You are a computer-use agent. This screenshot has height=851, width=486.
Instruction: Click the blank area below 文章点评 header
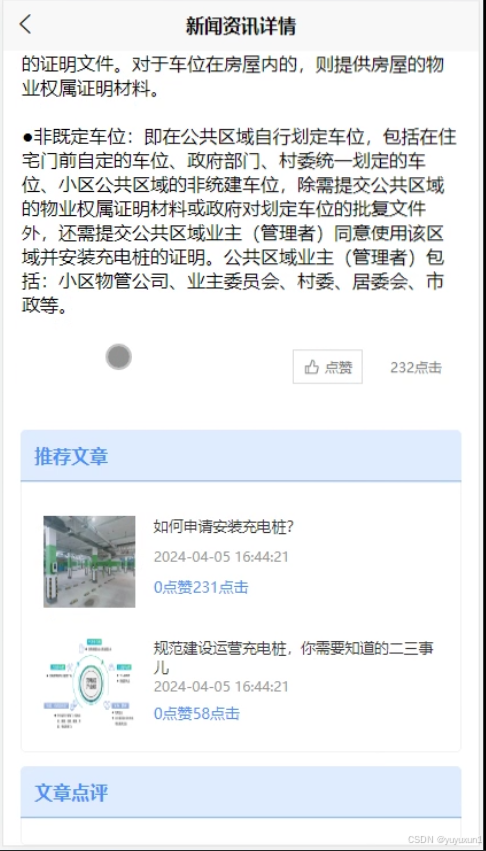(241, 830)
